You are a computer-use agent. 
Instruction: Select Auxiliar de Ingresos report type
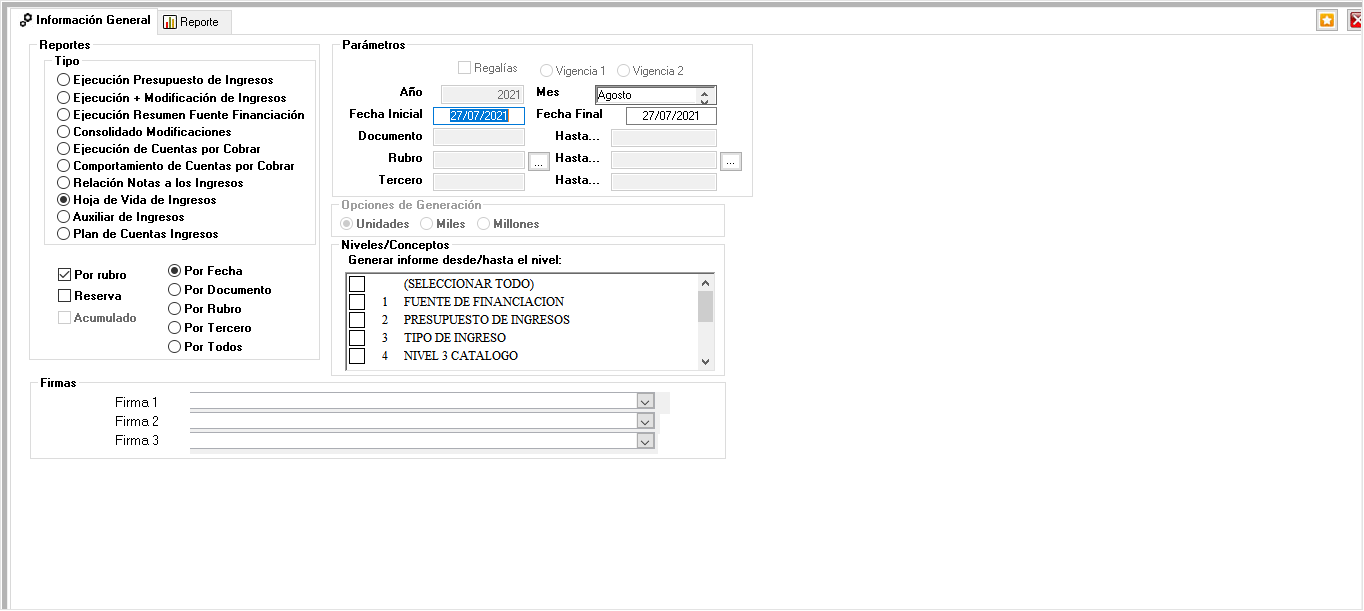click(x=64, y=217)
